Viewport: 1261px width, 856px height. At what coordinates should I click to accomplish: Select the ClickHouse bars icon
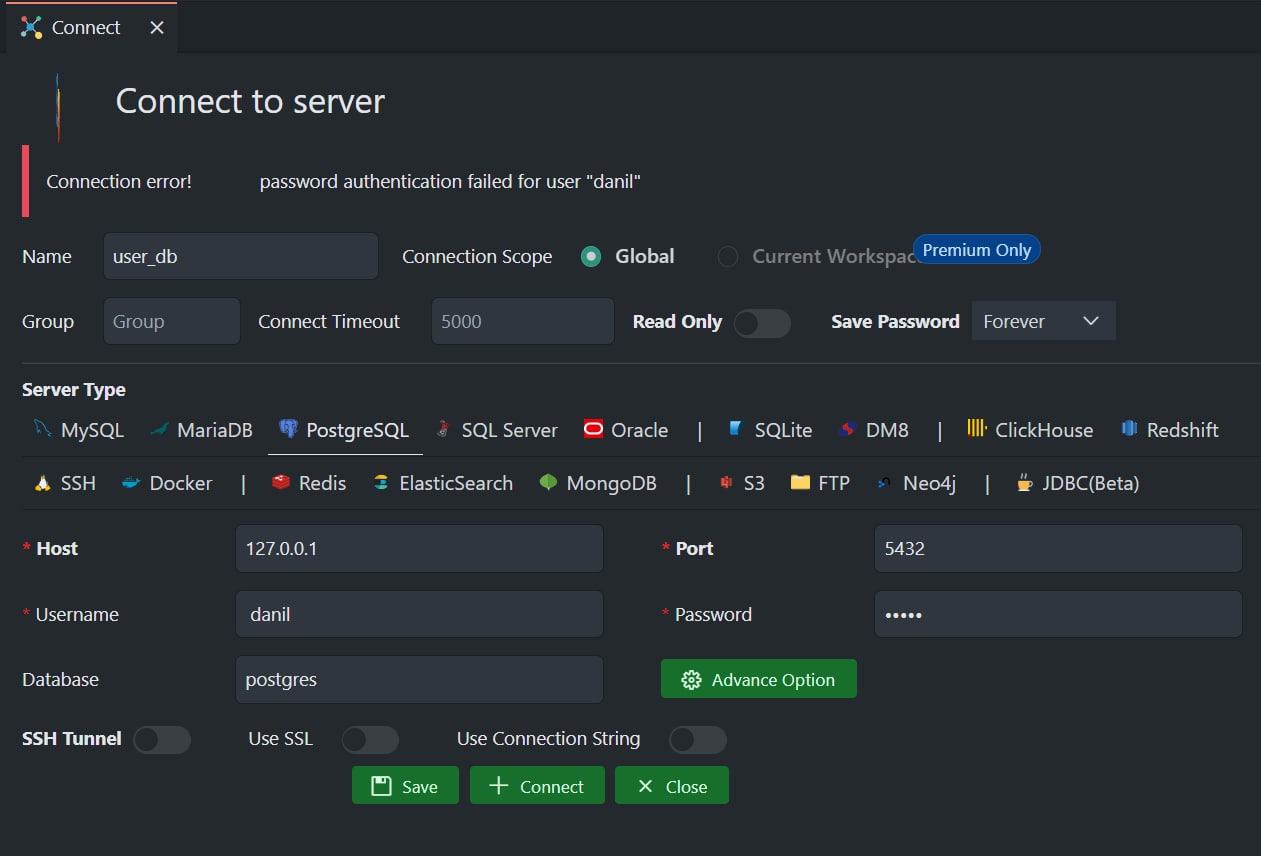coord(977,429)
